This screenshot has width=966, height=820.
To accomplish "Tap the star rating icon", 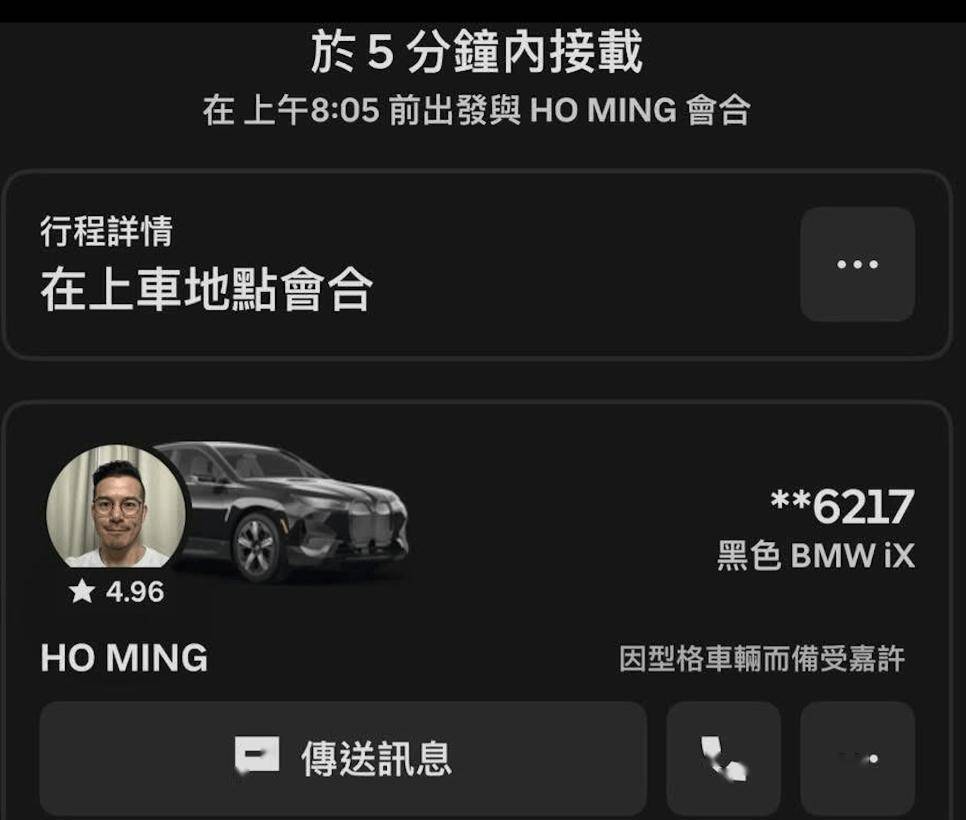I will click(x=82, y=591).
